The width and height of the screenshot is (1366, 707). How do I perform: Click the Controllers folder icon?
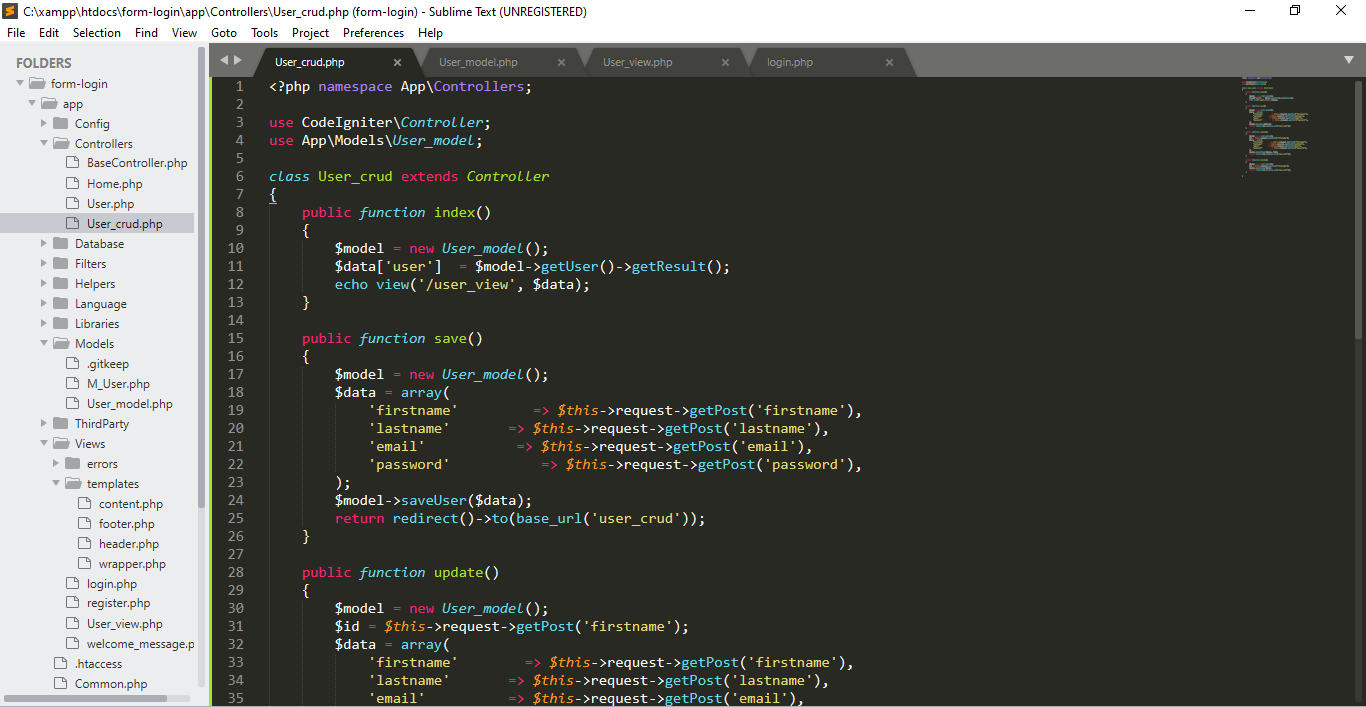pyautogui.click(x=62, y=144)
